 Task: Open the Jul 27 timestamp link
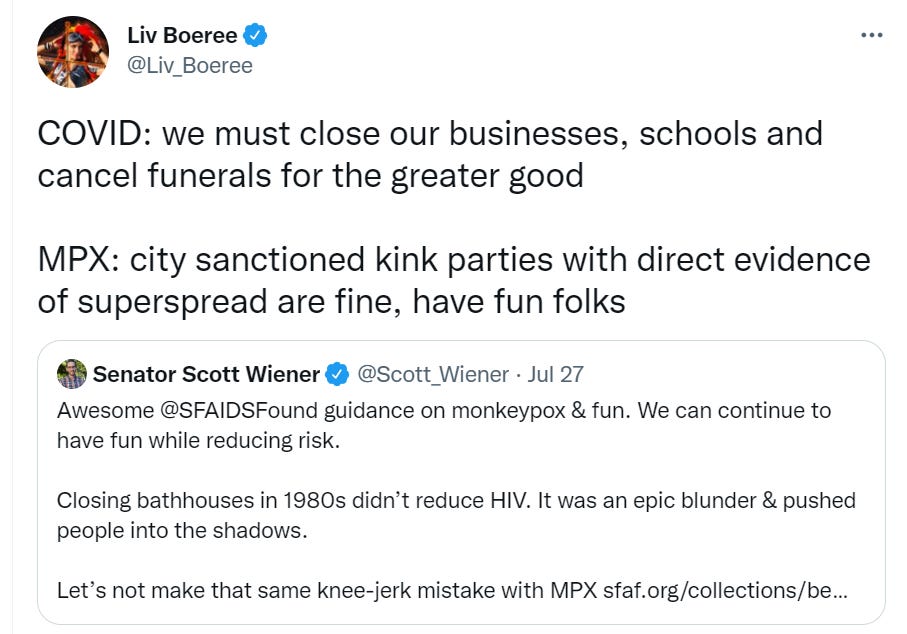557,375
